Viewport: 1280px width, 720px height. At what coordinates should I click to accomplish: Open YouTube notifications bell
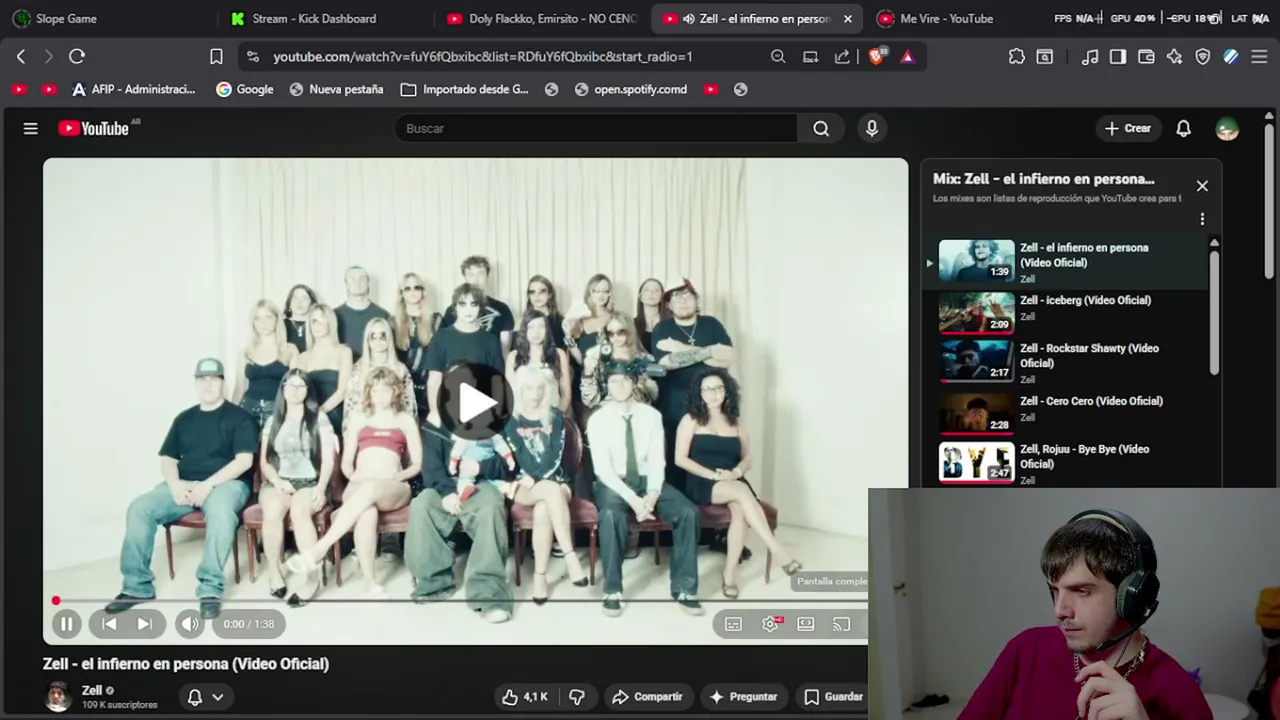[x=1183, y=128]
